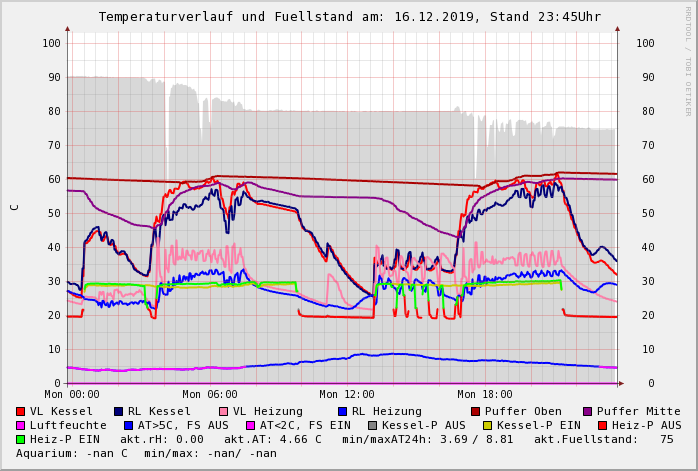Click the green Heiz-P EIN swatch
This screenshot has width=698, height=471.
21,439
